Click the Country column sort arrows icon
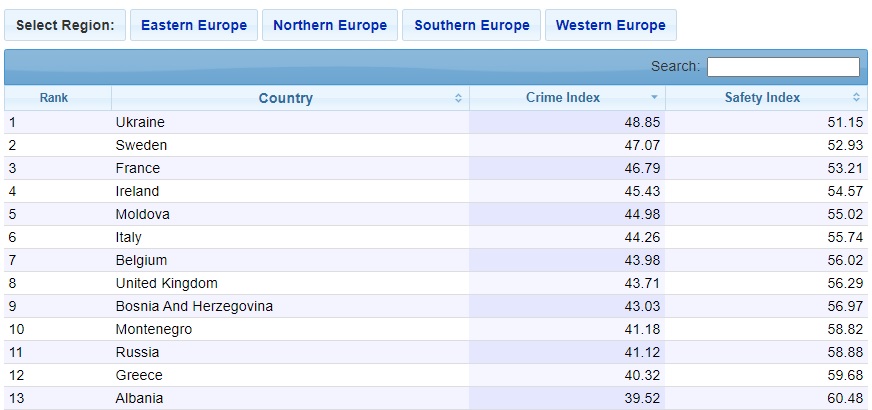The width and height of the screenshot is (872, 410). tap(458, 98)
